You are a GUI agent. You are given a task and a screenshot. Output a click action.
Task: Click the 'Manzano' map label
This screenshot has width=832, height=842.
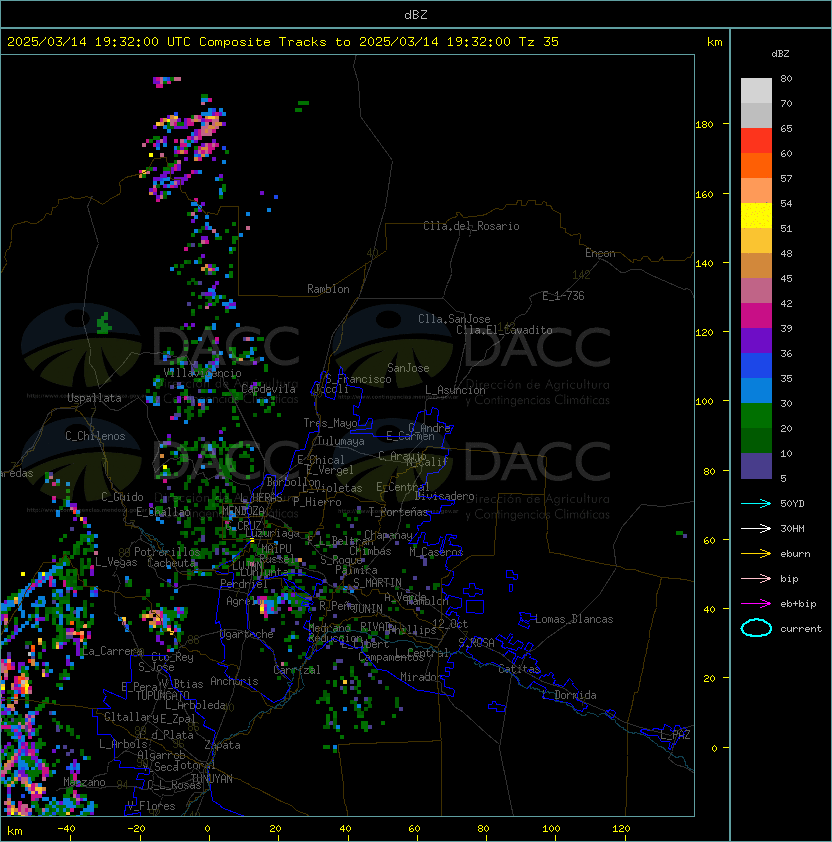(x=84, y=782)
